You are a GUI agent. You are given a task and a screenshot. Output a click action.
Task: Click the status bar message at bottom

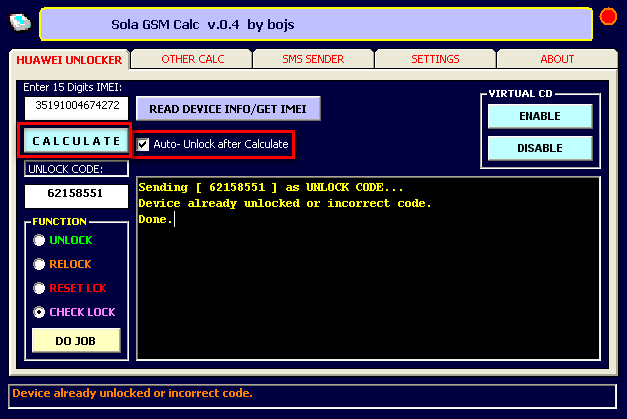[x=132, y=393]
